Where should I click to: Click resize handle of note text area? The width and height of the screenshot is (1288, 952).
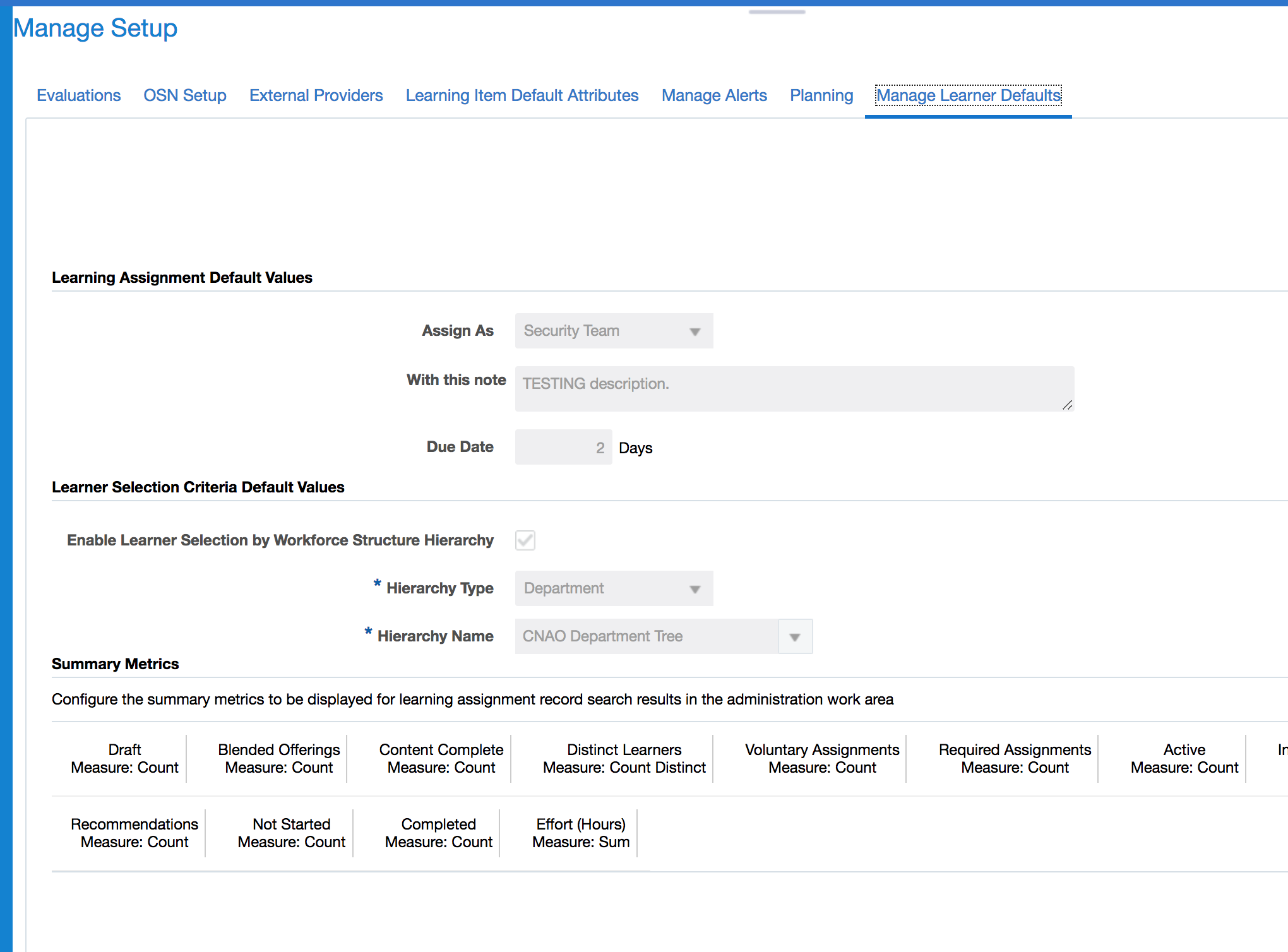(1067, 405)
